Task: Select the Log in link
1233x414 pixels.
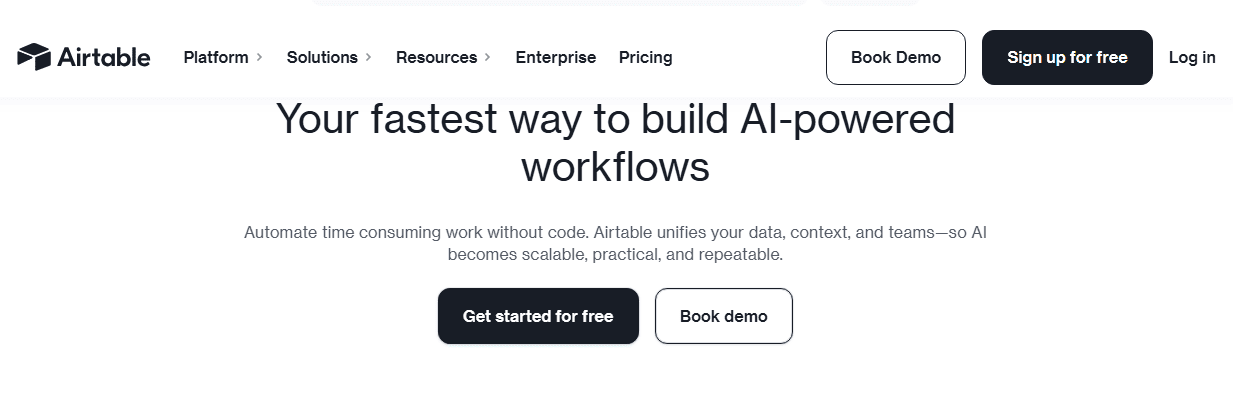Action: 1192,57
